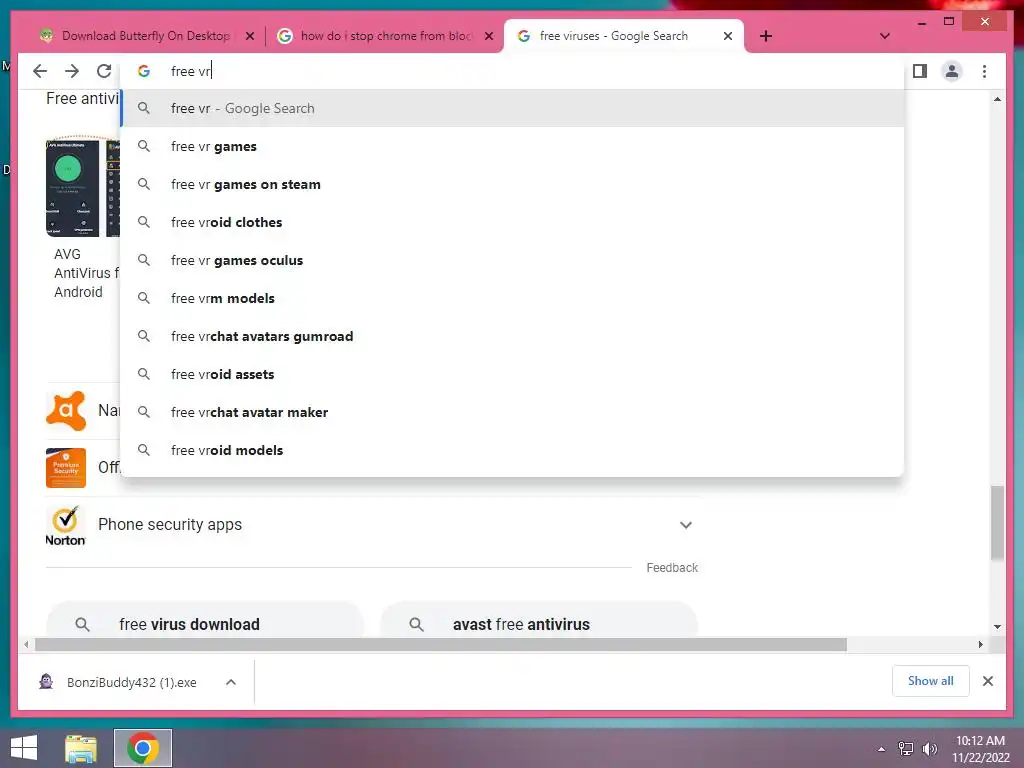Click the Free antivi heading text
Screen dimensions: 1024x768
coord(82,99)
